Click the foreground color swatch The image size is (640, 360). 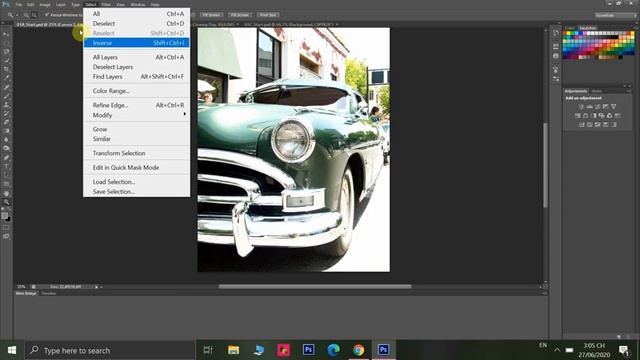(4, 216)
